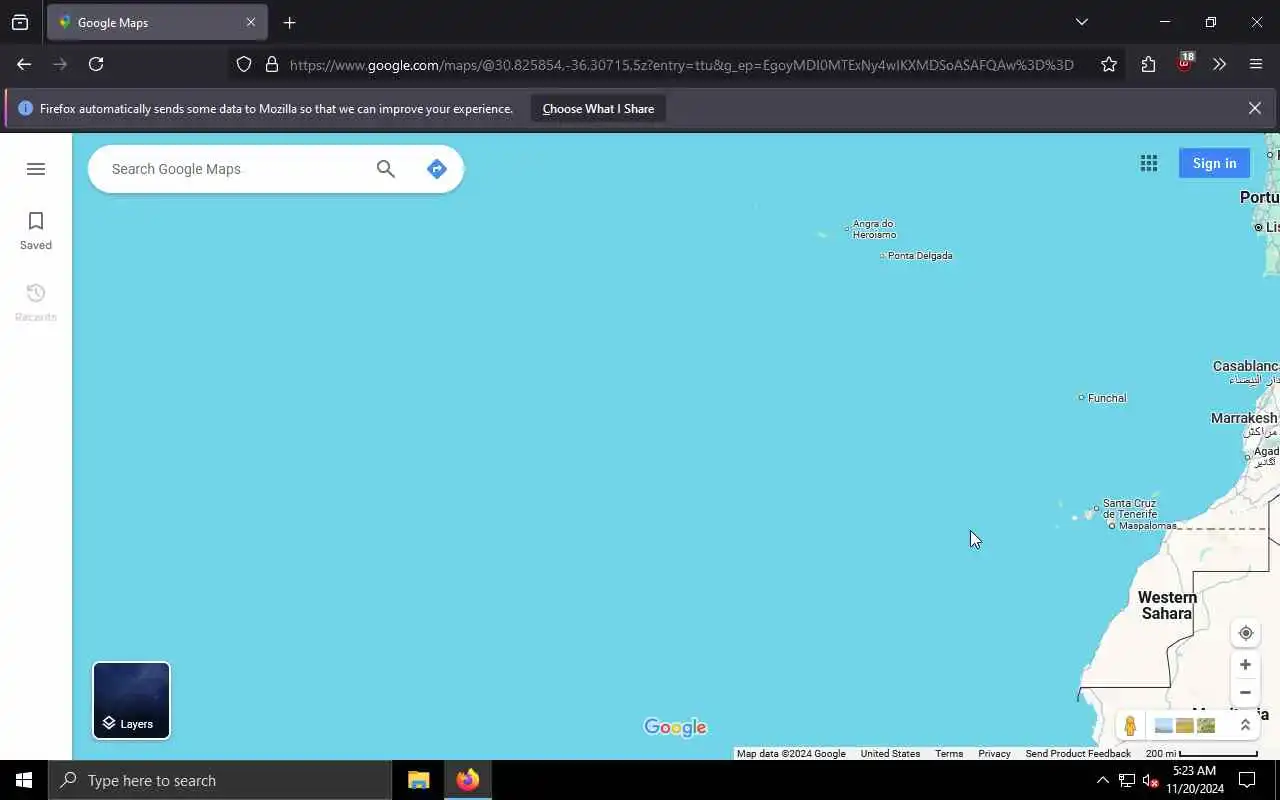Viewport: 1280px width, 800px height.
Task: Open the Firefox application menu
Action: (x=1256, y=64)
